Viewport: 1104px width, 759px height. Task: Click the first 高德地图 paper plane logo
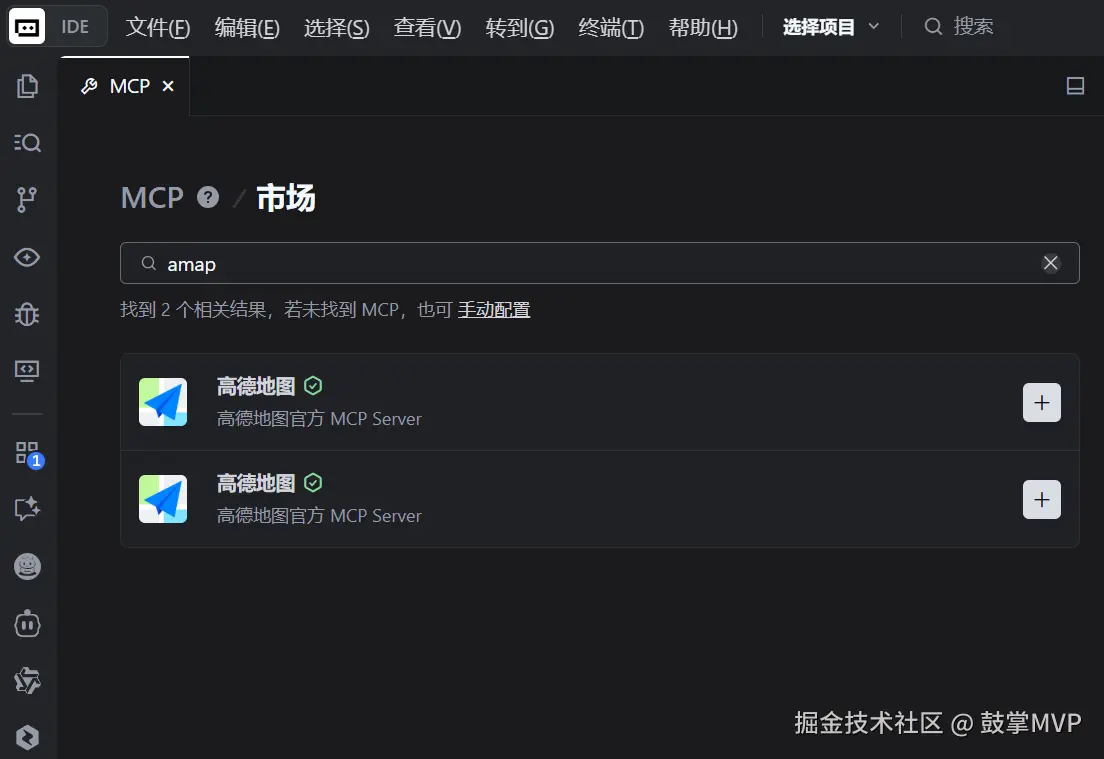pos(163,402)
